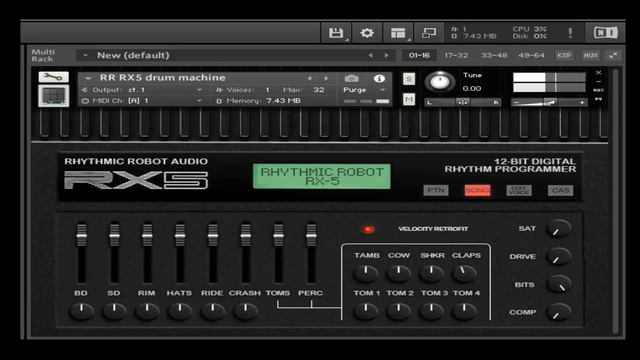Click the RIM volume fader
Image resolution: width=640 pixels, height=360 pixels.
(147, 235)
